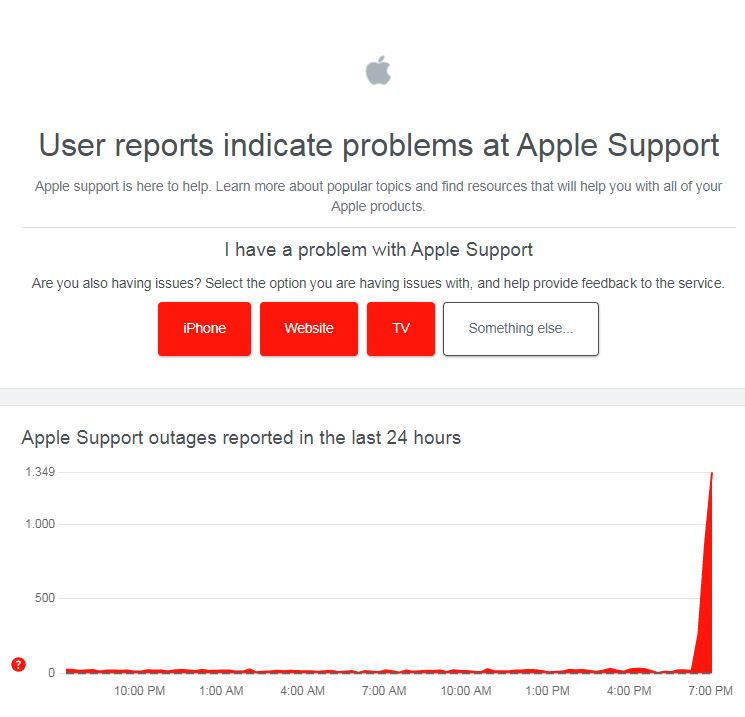Click the 1.349 maximum value on y-axis
The image size is (745, 717).
pos(40,472)
